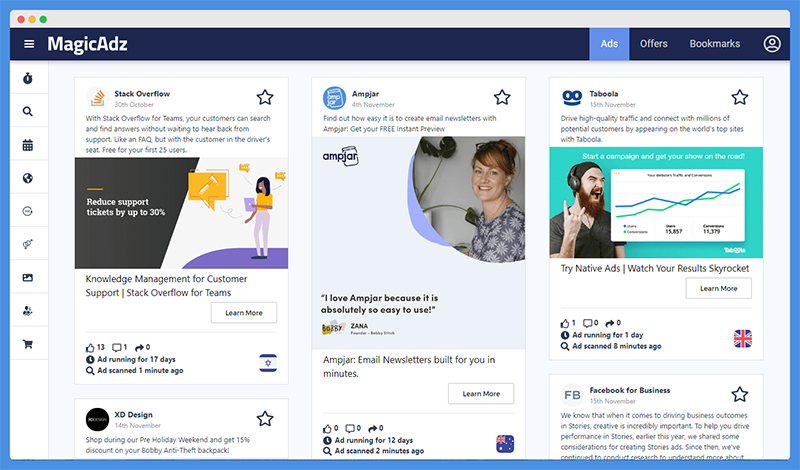The image size is (800, 470).
Task: Click the '14th November' date on XD Design ad
Action: 137,426
